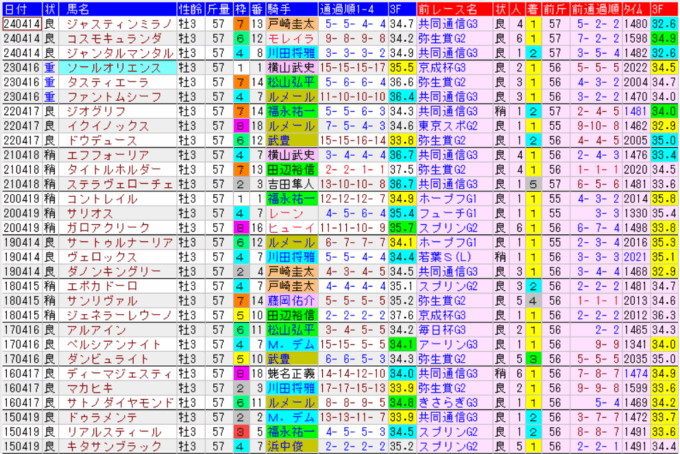Image resolution: width=680 pixels, height=454 pixels.
Task: Select horse name サートゥルナーリア
Action: click(120, 242)
